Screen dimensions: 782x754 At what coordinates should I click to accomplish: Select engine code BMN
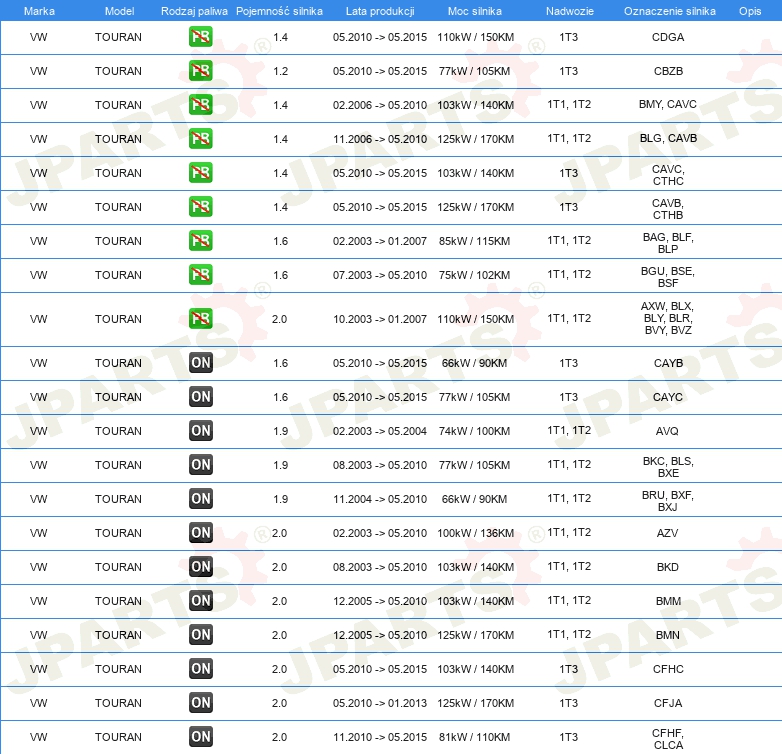point(668,635)
